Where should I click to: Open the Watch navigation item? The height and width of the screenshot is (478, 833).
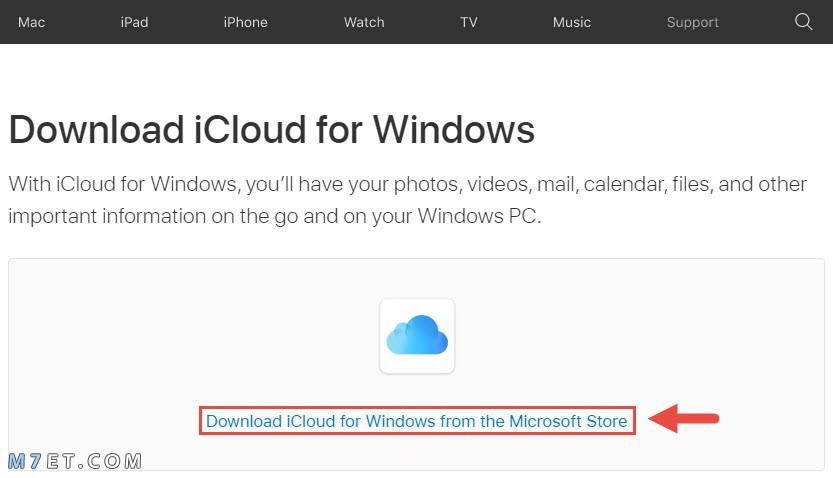tap(364, 22)
